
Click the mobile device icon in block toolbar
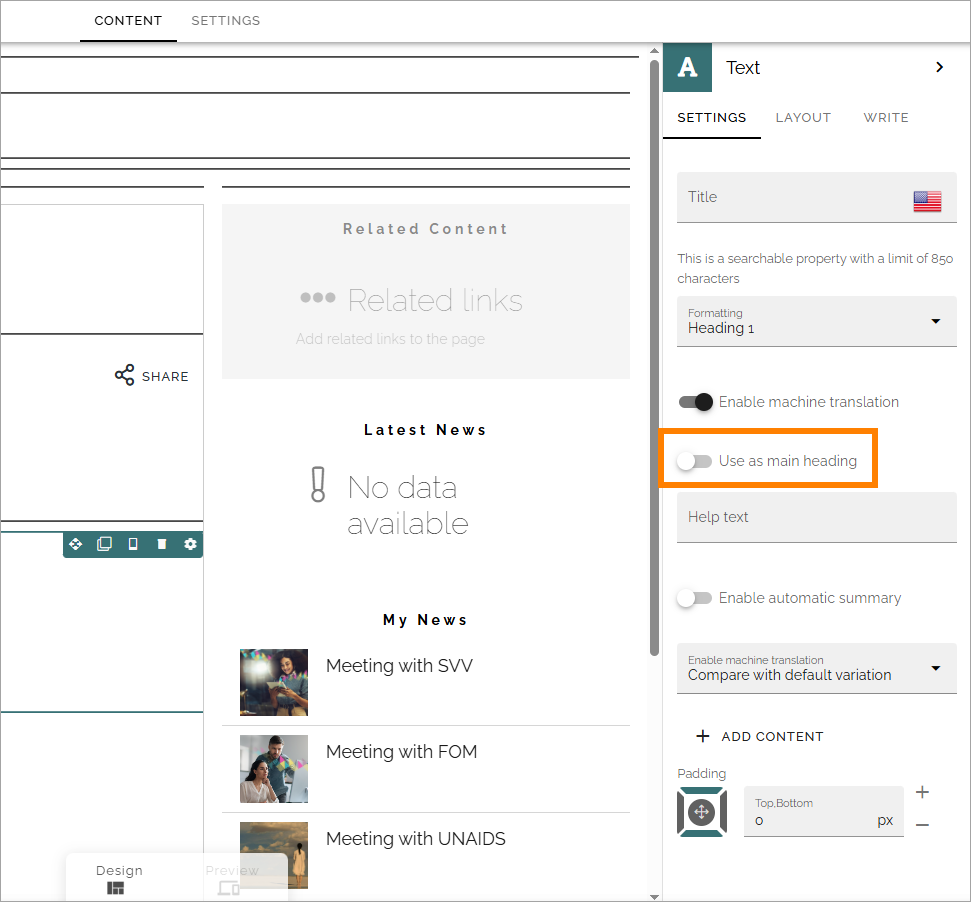click(133, 544)
